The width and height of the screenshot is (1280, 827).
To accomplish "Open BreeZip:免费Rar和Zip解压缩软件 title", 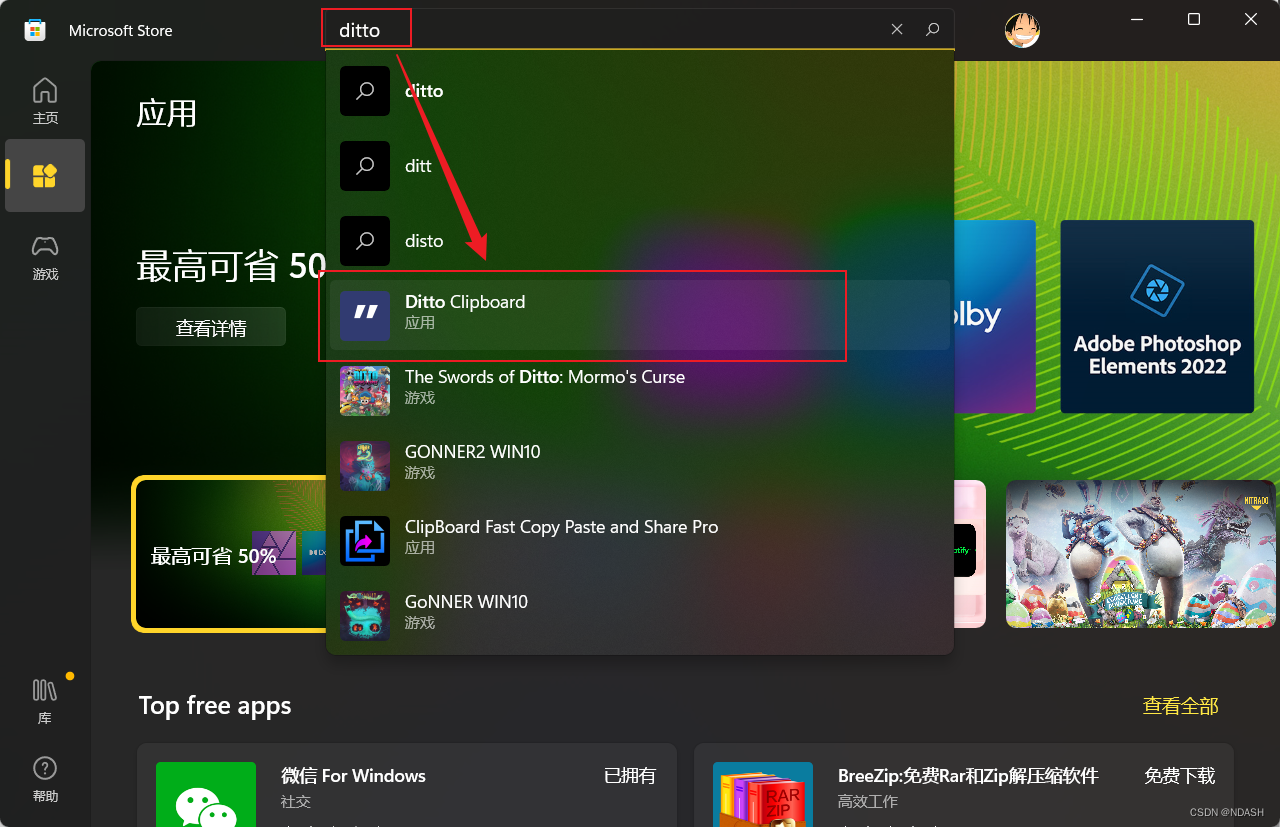I will point(968,776).
